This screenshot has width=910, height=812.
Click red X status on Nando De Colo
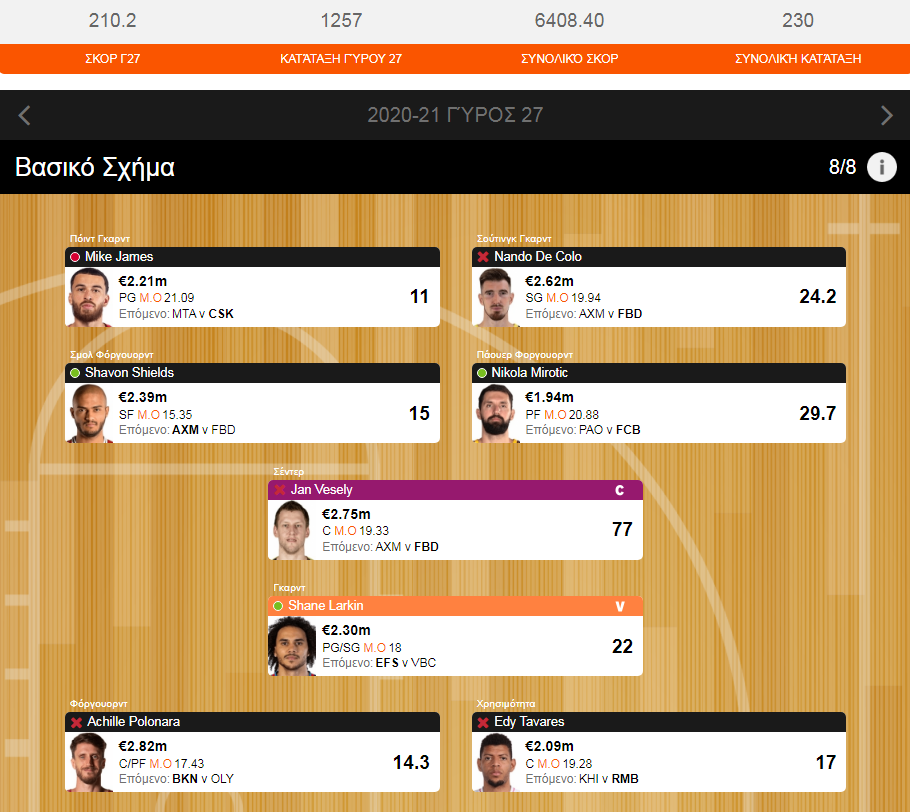tap(483, 257)
